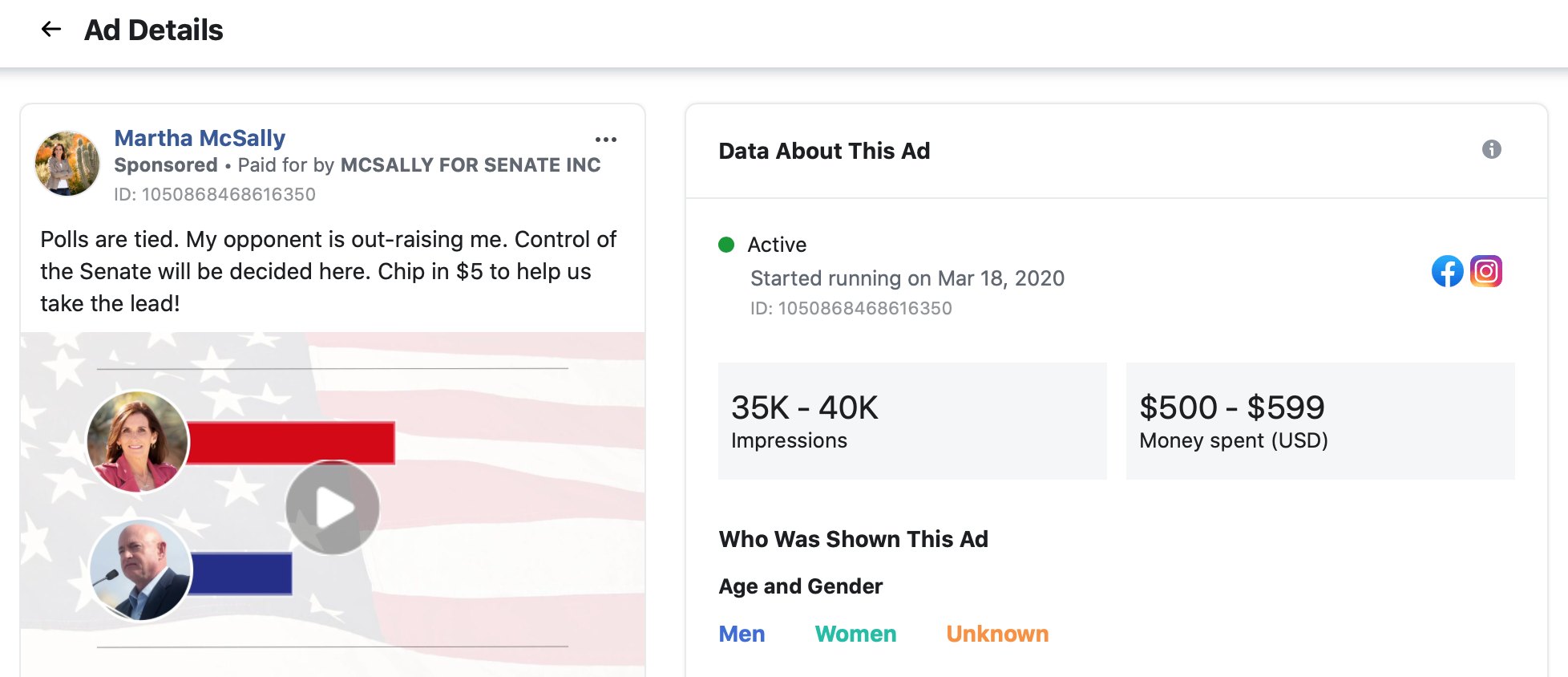Click the woman's circular photo in the video
Screen dimensions: 1568x677
[138, 441]
